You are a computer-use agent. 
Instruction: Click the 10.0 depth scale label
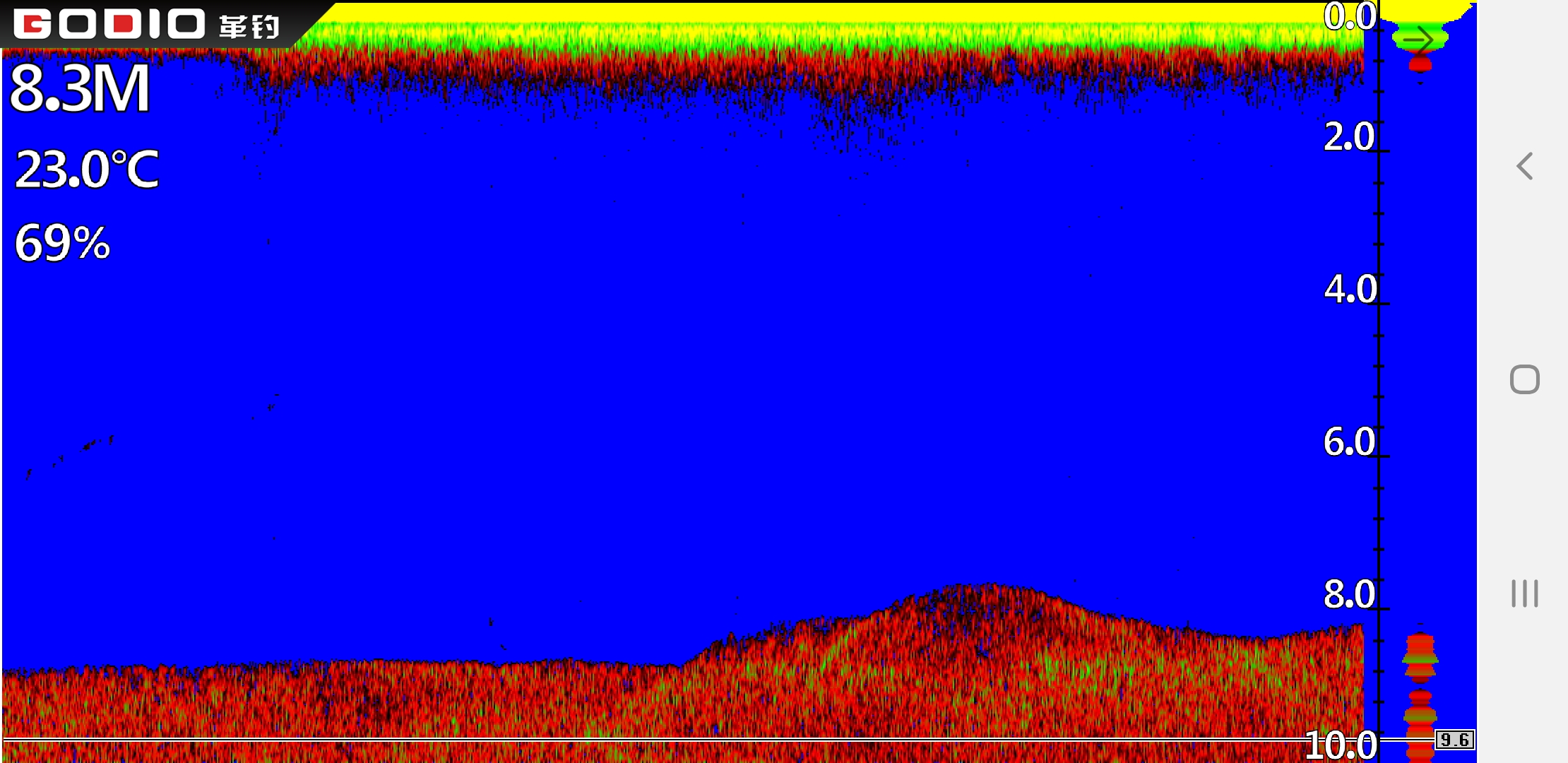click(1340, 745)
